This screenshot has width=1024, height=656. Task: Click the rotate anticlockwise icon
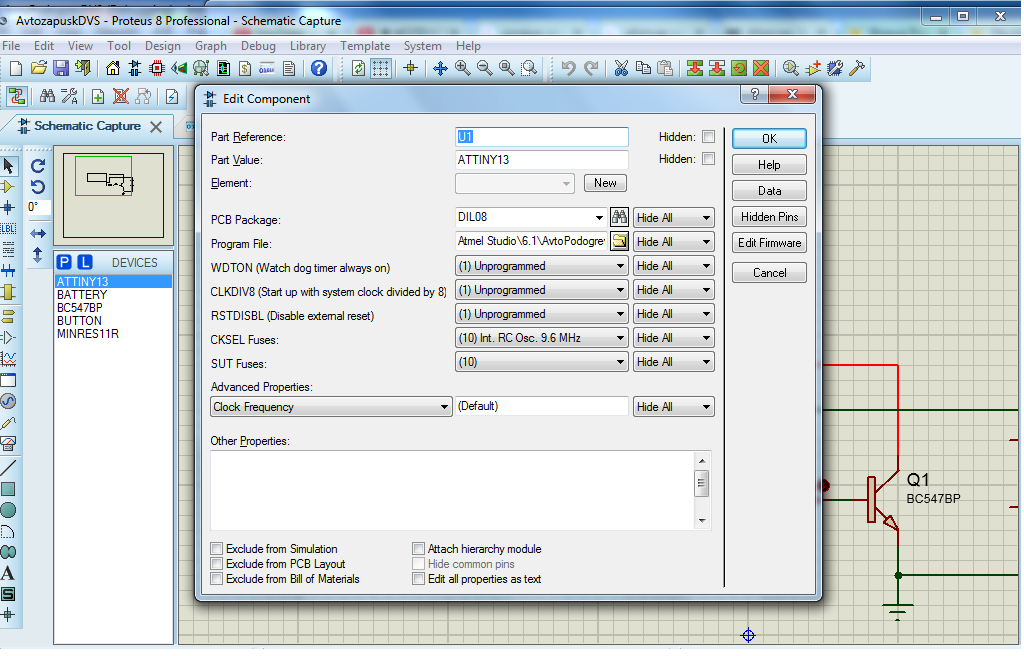click(x=38, y=187)
